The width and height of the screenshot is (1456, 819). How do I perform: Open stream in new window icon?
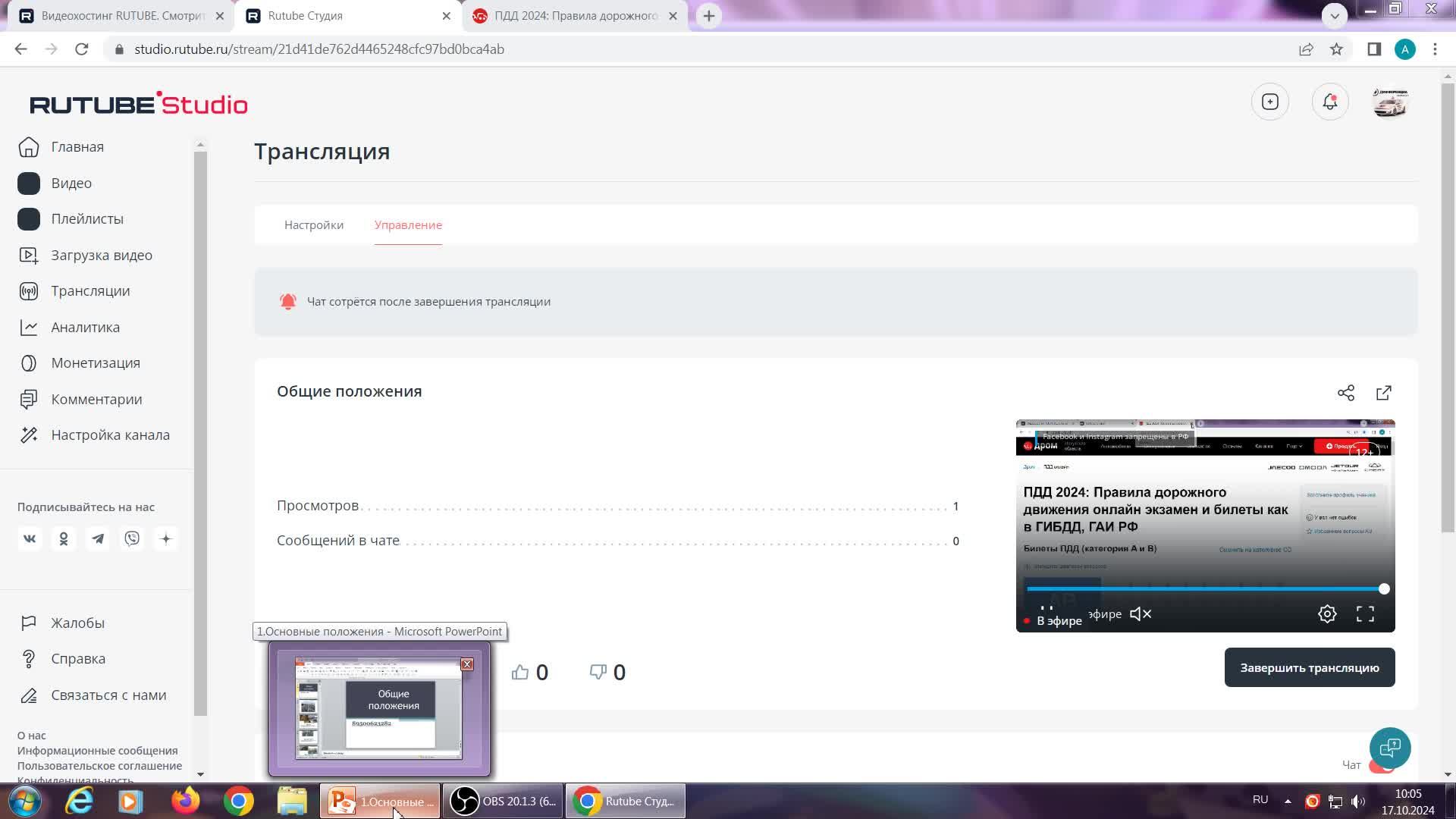1383,393
